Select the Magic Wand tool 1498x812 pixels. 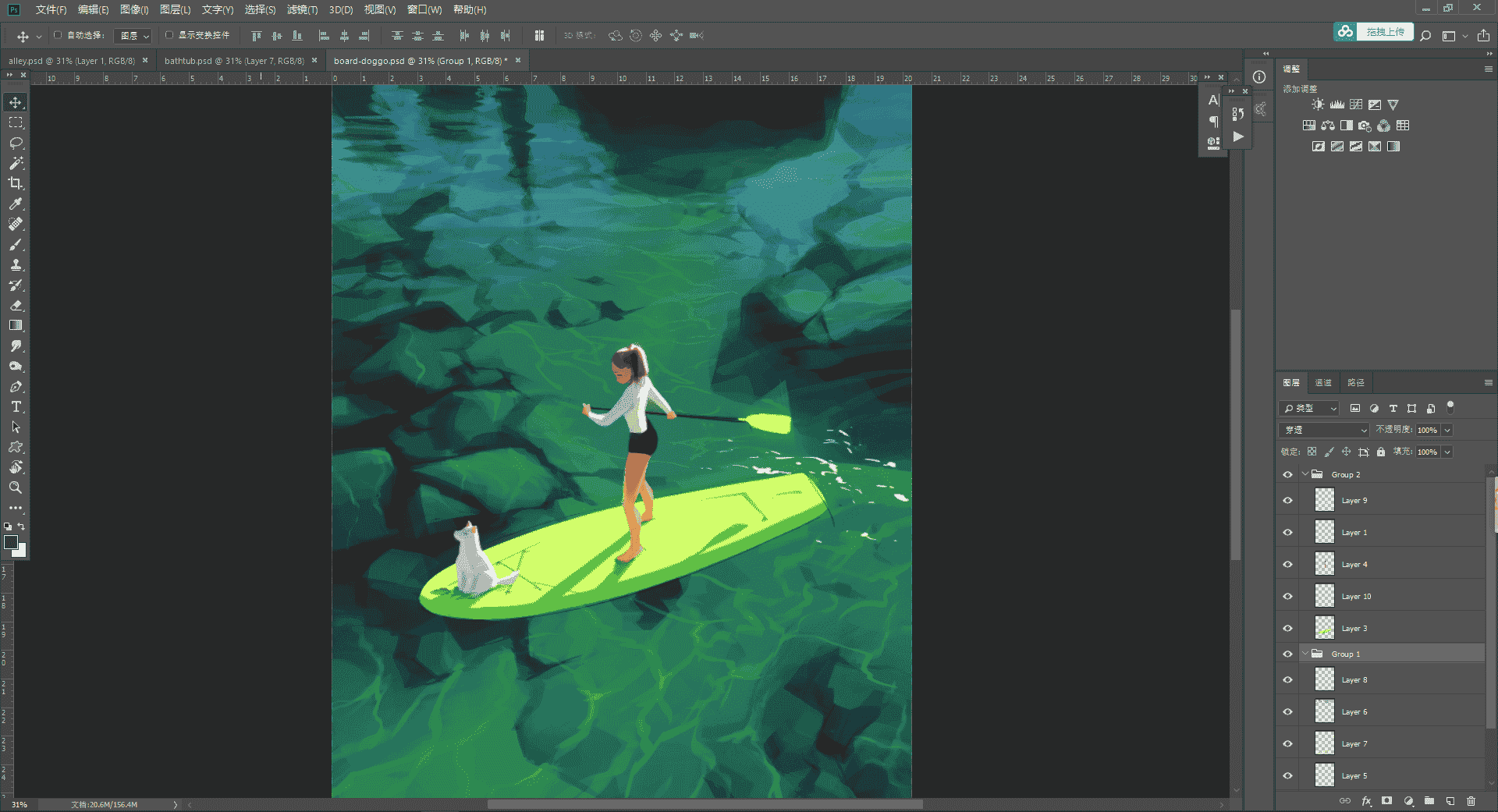[16, 163]
